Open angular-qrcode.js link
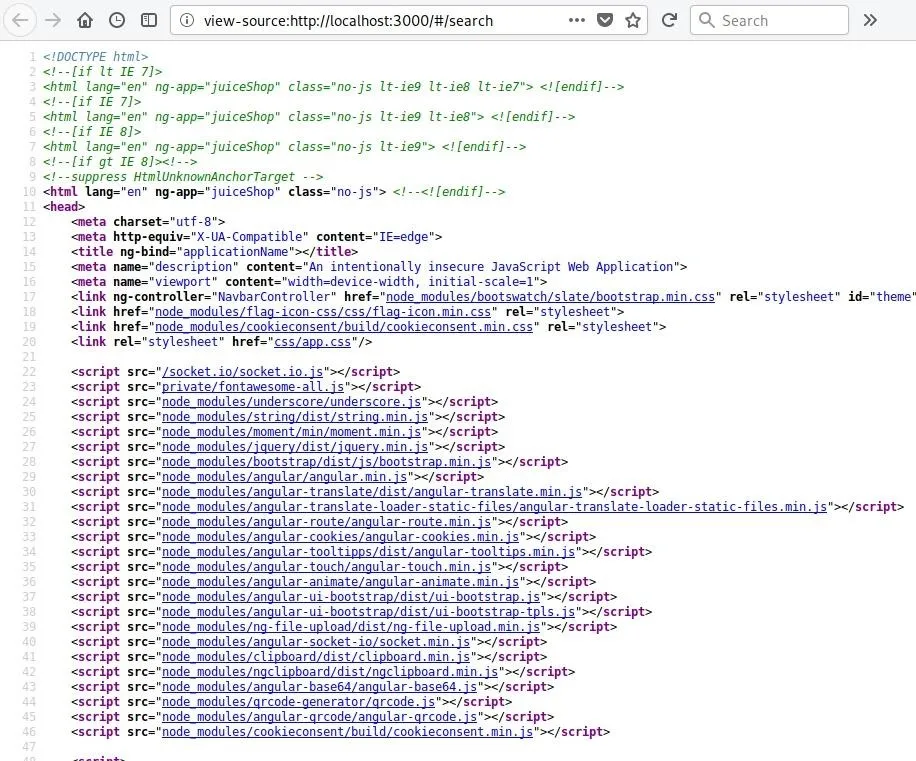The width and height of the screenshot is (916, 761). tap(320, 717)
